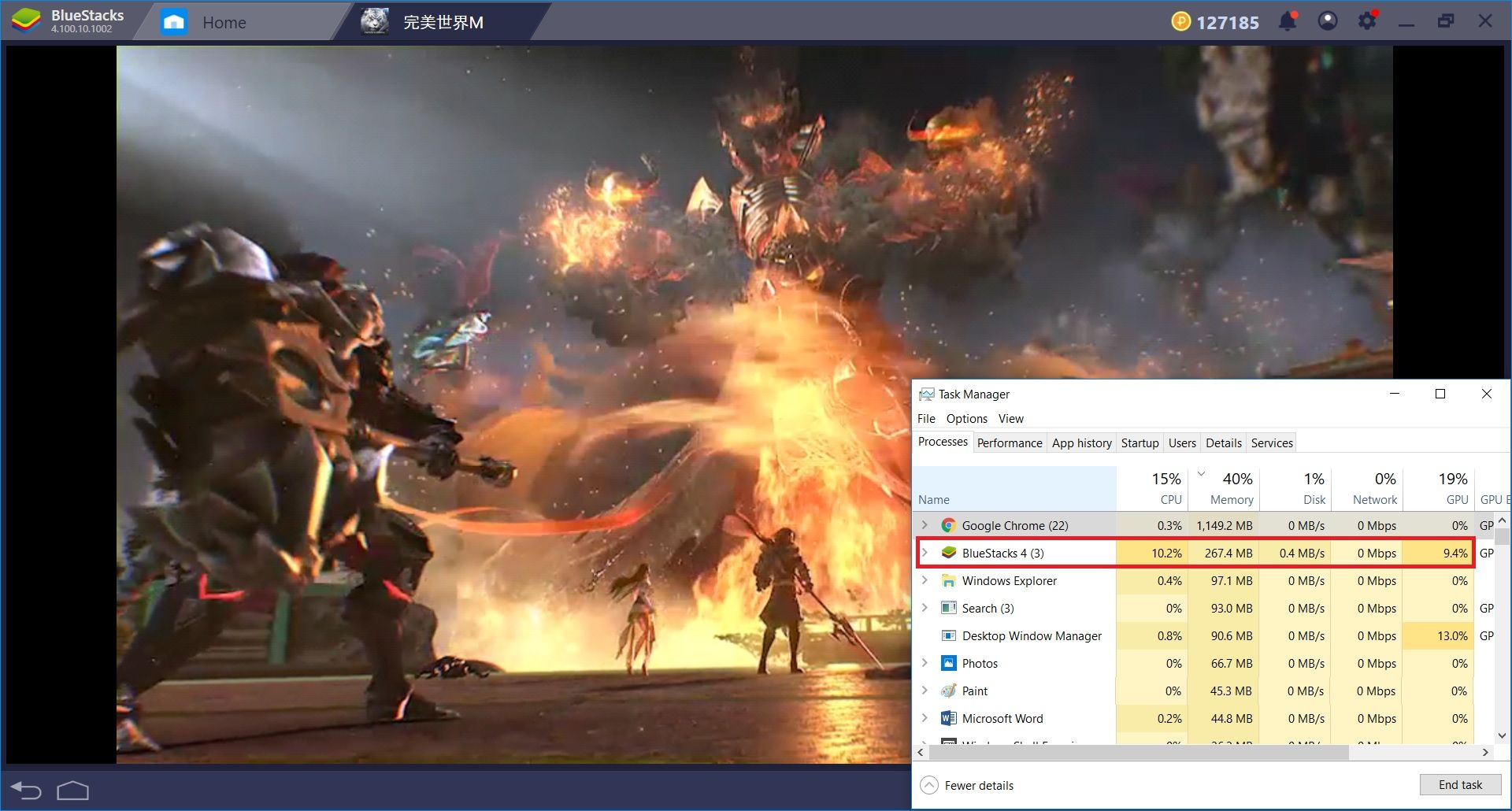Switch to the 完美世界M game tab
Image resolution: width=1512 pixels, height=811 pixels.
pos(443,22)
